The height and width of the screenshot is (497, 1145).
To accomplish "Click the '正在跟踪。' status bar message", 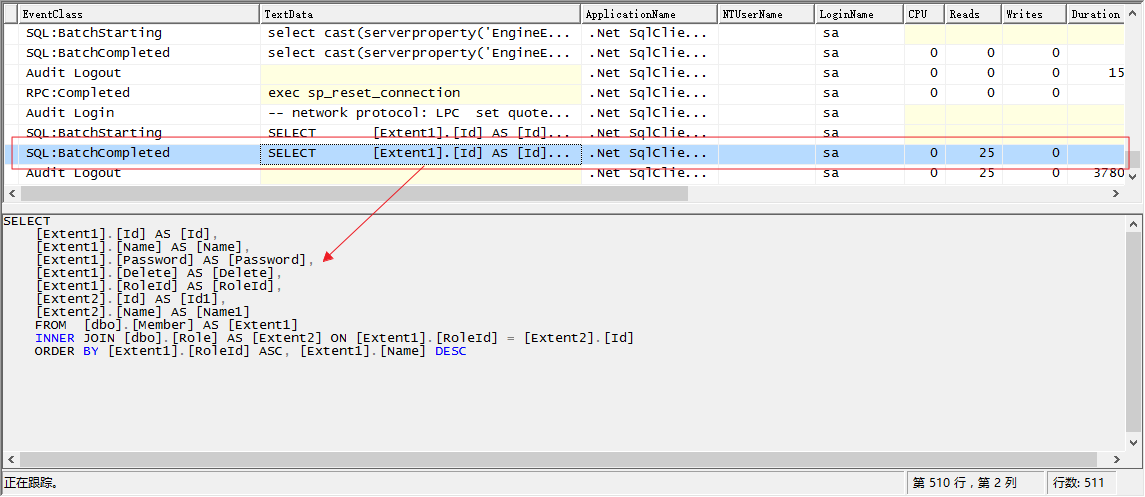I will [x=31, y=482].
